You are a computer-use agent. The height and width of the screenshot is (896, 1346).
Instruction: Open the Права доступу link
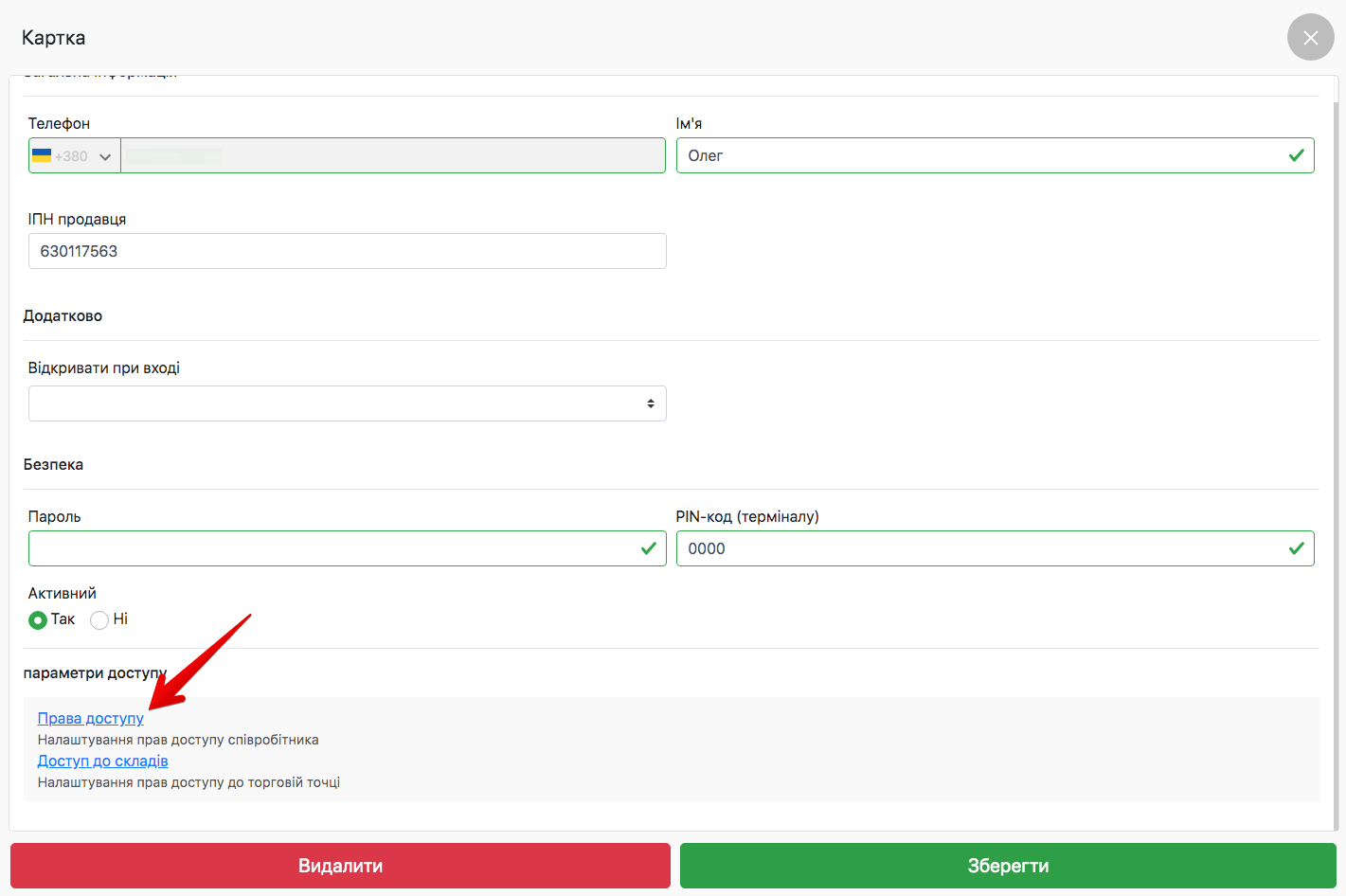(x=91, y=719)
